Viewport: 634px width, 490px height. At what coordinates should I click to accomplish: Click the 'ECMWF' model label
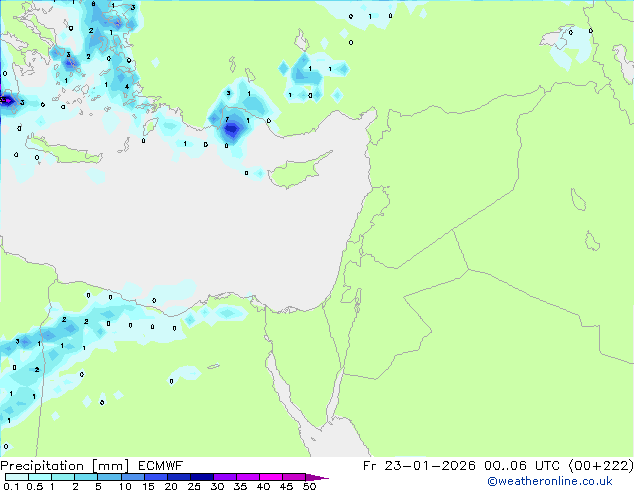pyautogui.click(x=161, y=466)
